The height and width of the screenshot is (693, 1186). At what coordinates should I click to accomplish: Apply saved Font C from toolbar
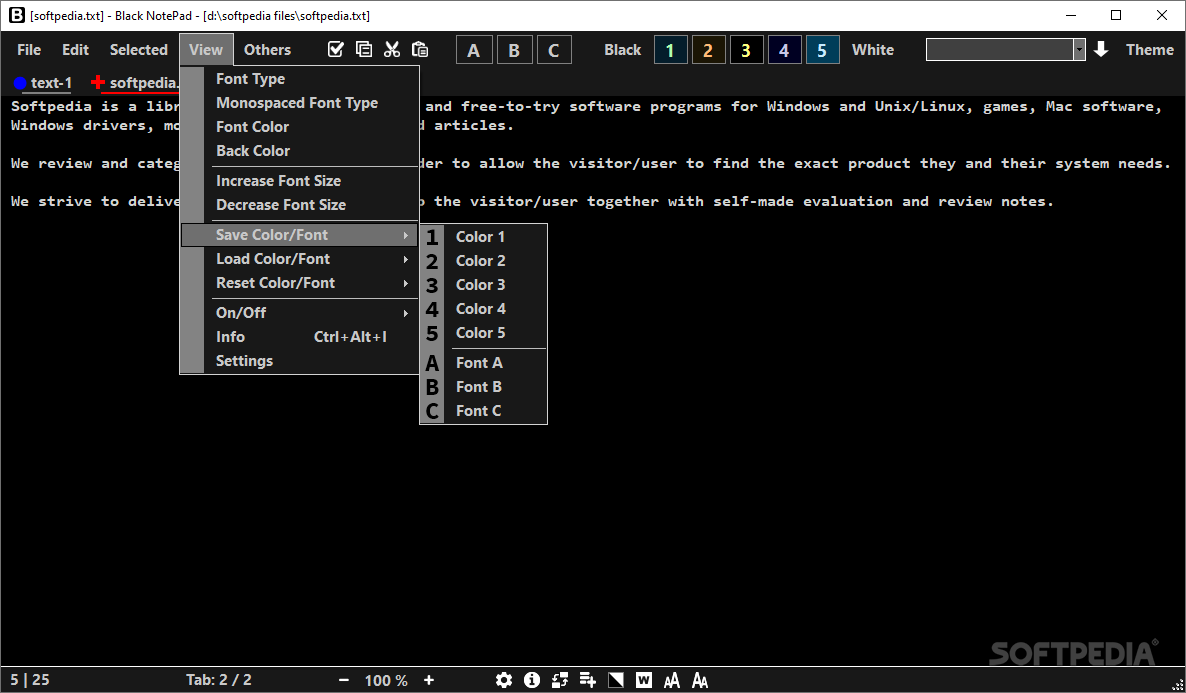(554, 50)
